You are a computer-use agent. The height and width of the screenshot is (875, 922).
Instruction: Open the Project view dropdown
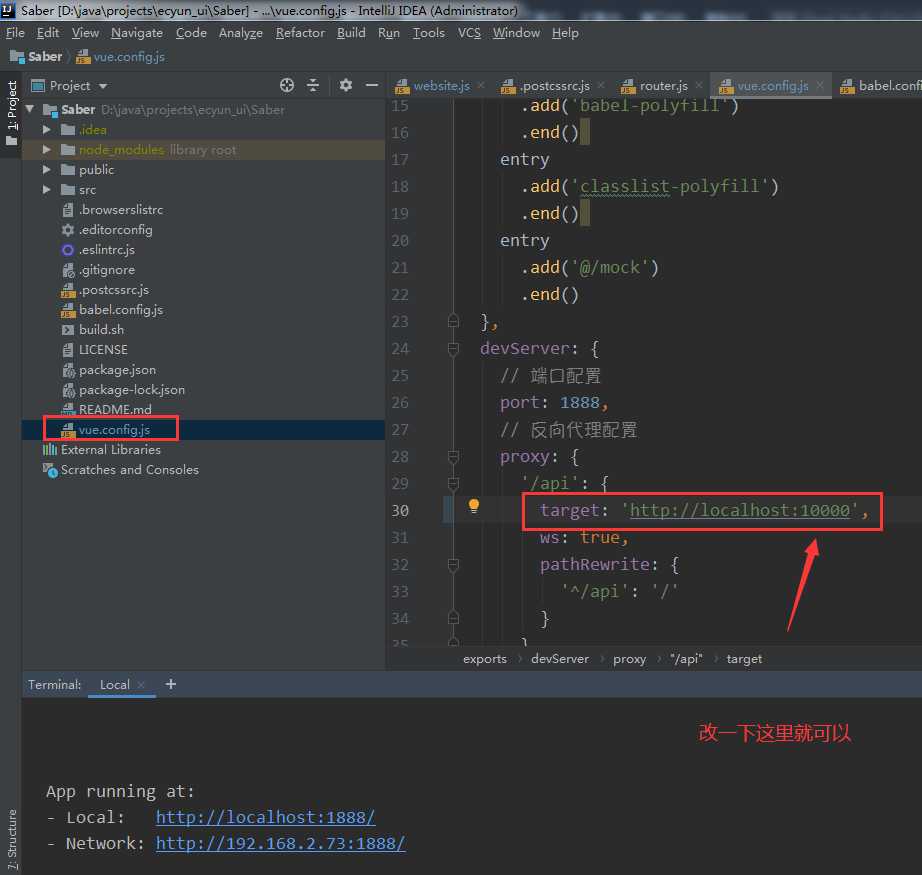(x=103, y=86)
